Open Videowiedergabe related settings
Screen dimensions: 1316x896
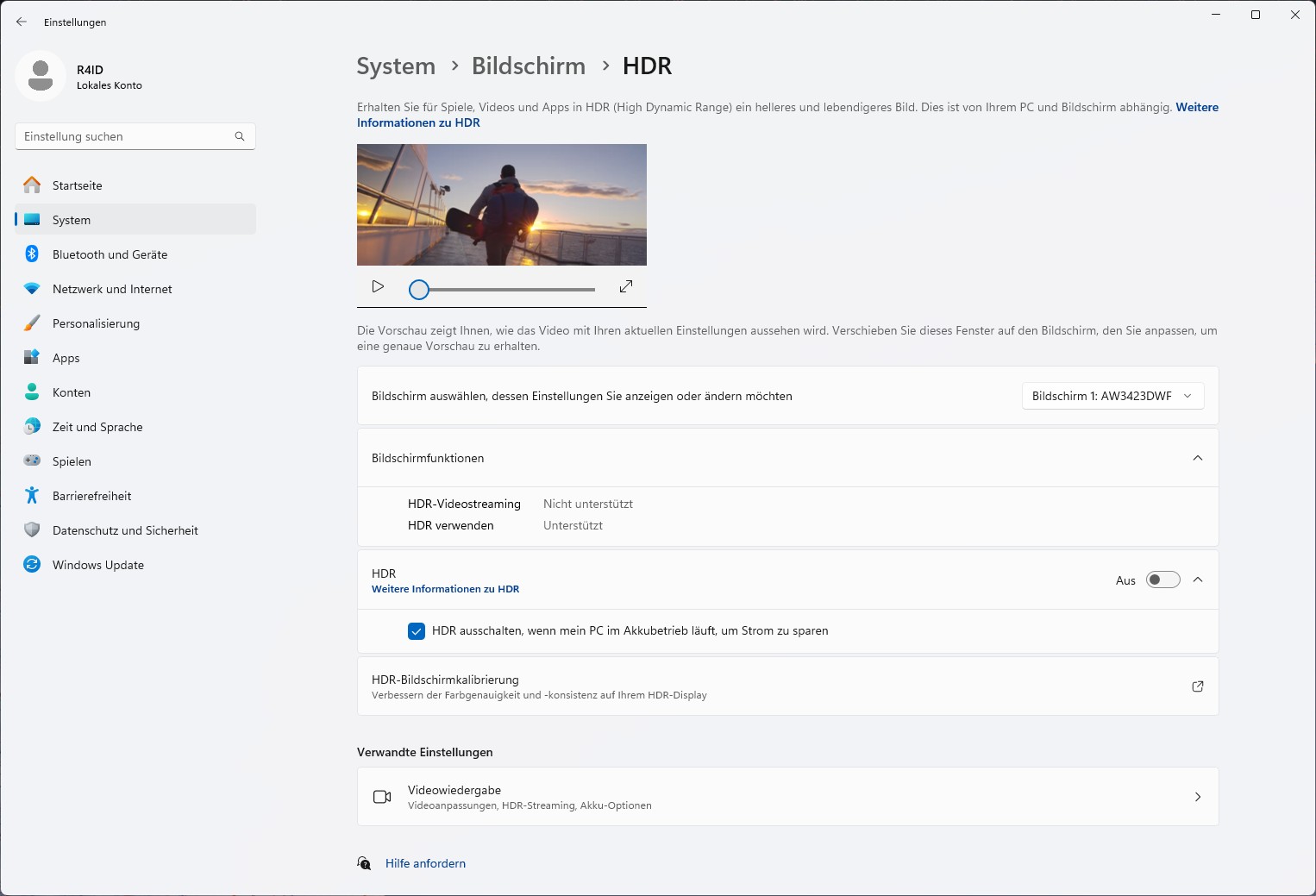pyautogui.click(x=787, y=797)
